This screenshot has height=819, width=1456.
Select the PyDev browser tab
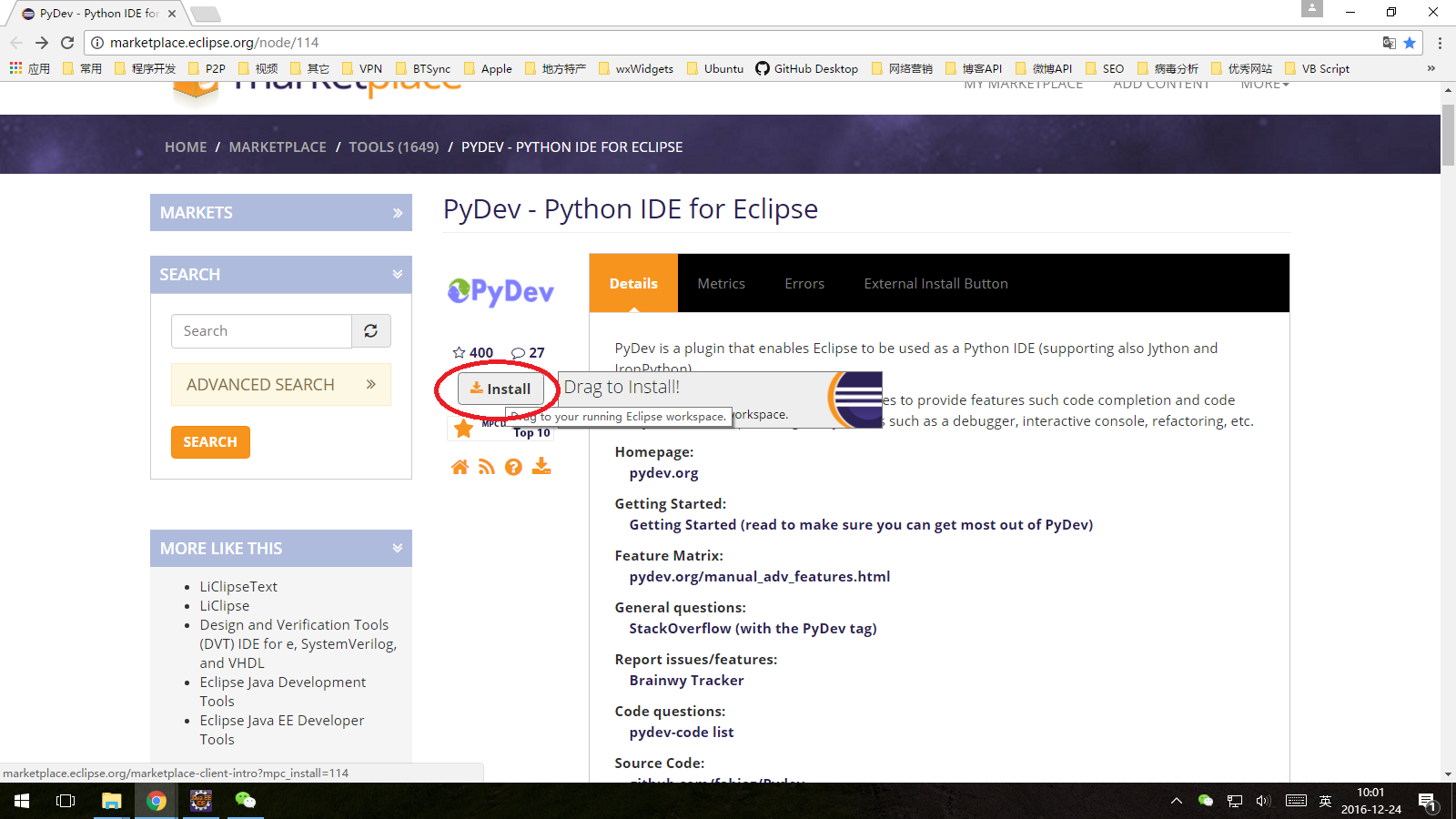click(x=98, y=14)
